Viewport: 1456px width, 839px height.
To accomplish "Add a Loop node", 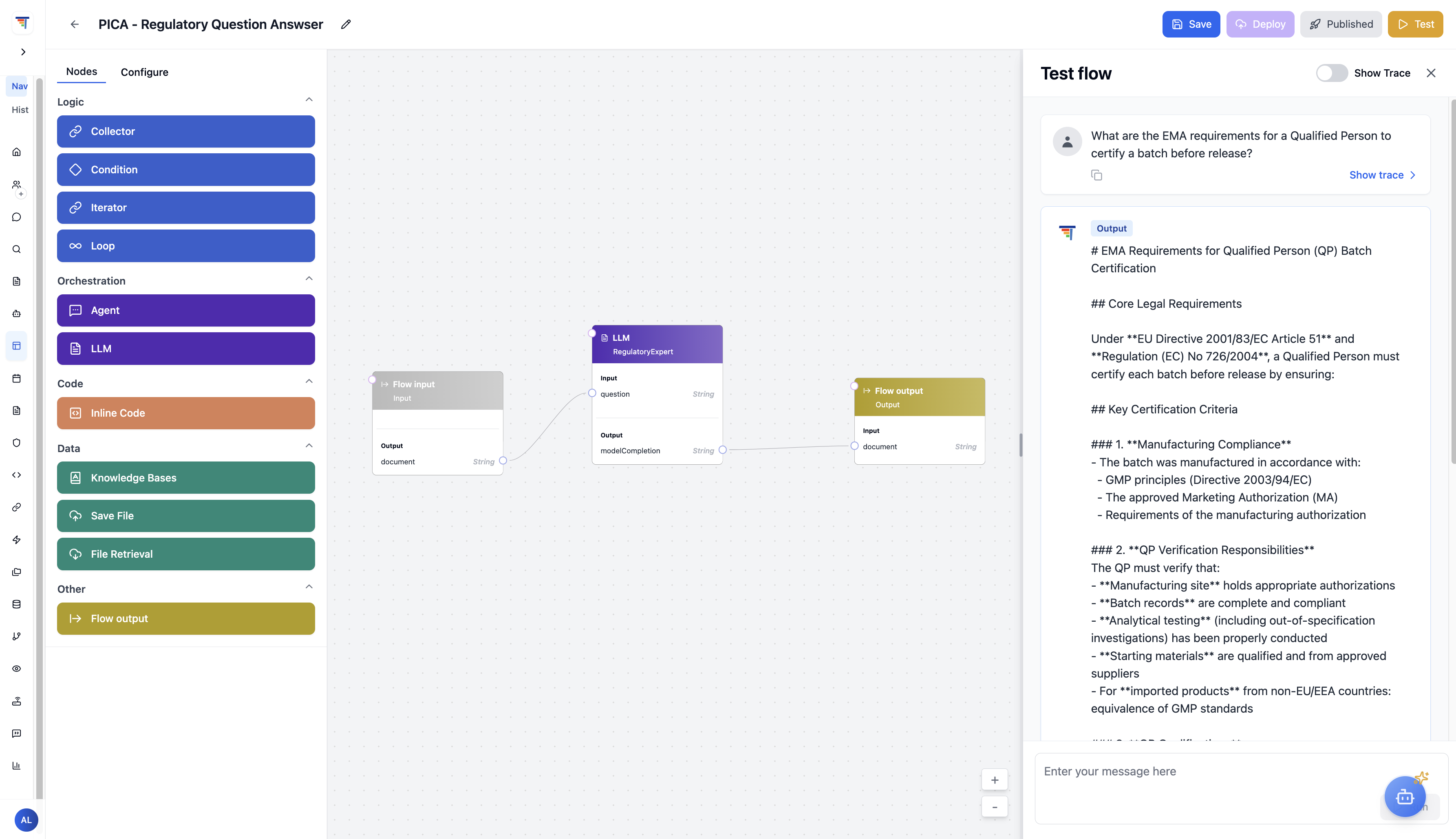I will [x=185, y=246].
